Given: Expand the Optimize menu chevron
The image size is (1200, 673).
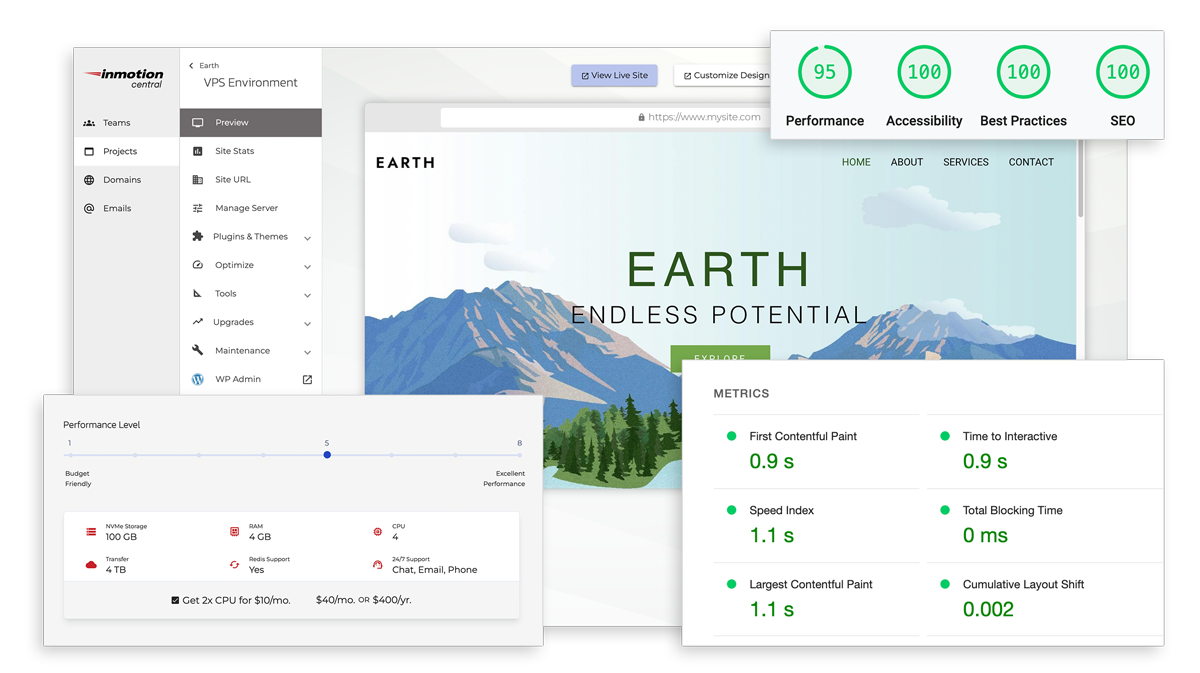Looking at the screenshot, I should (x=307, y=267).
